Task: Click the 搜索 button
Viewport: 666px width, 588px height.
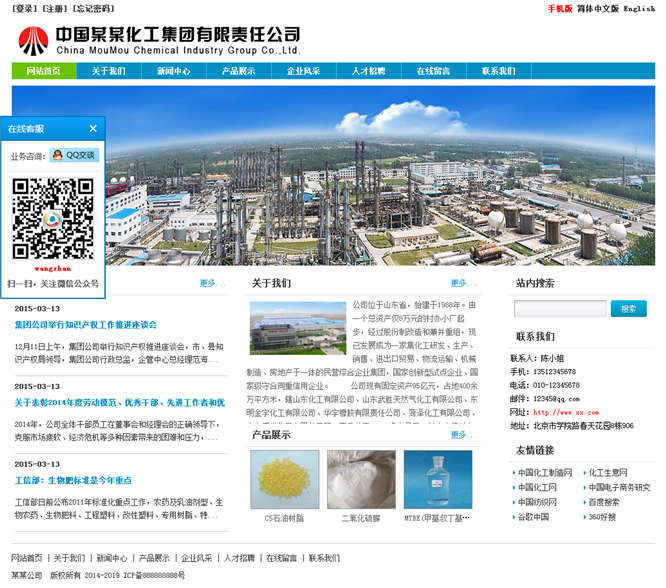Action: pos(628,309)
